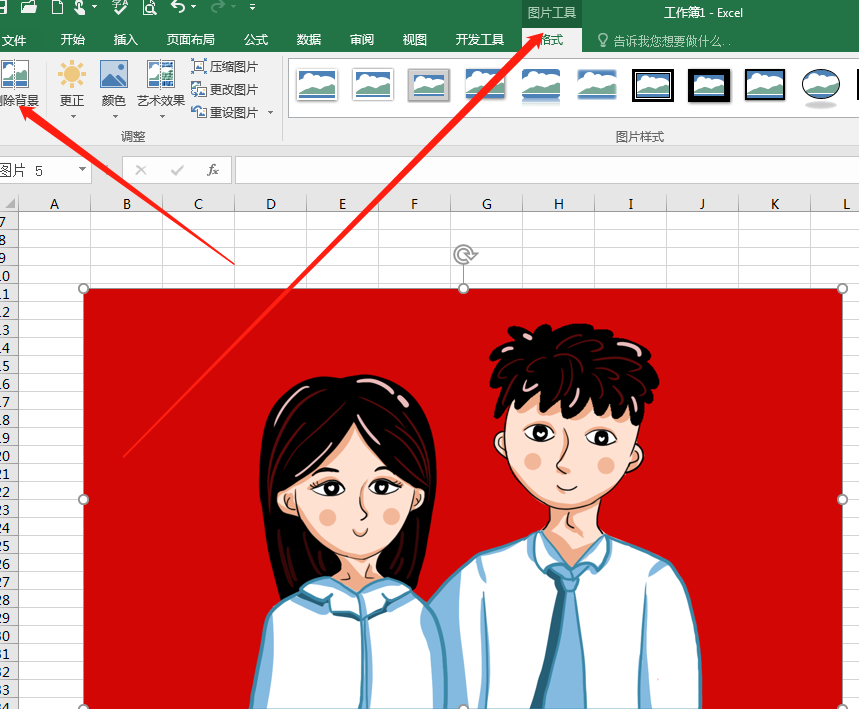
Task: Switch to the 审阅 (Review) tab
Action: coord(362,39)
